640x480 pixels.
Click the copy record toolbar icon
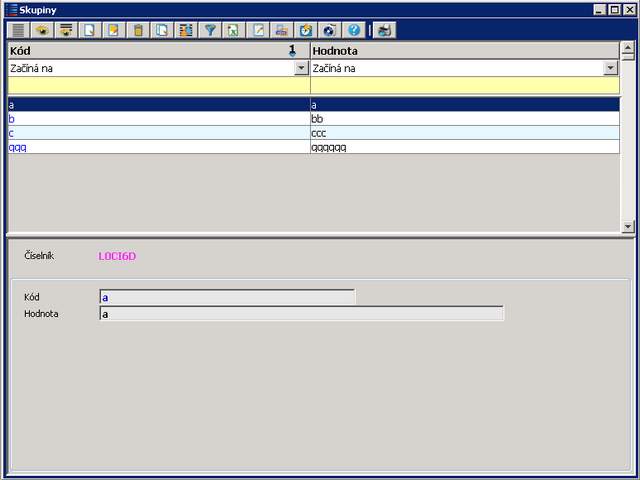[x=162, y=30]
